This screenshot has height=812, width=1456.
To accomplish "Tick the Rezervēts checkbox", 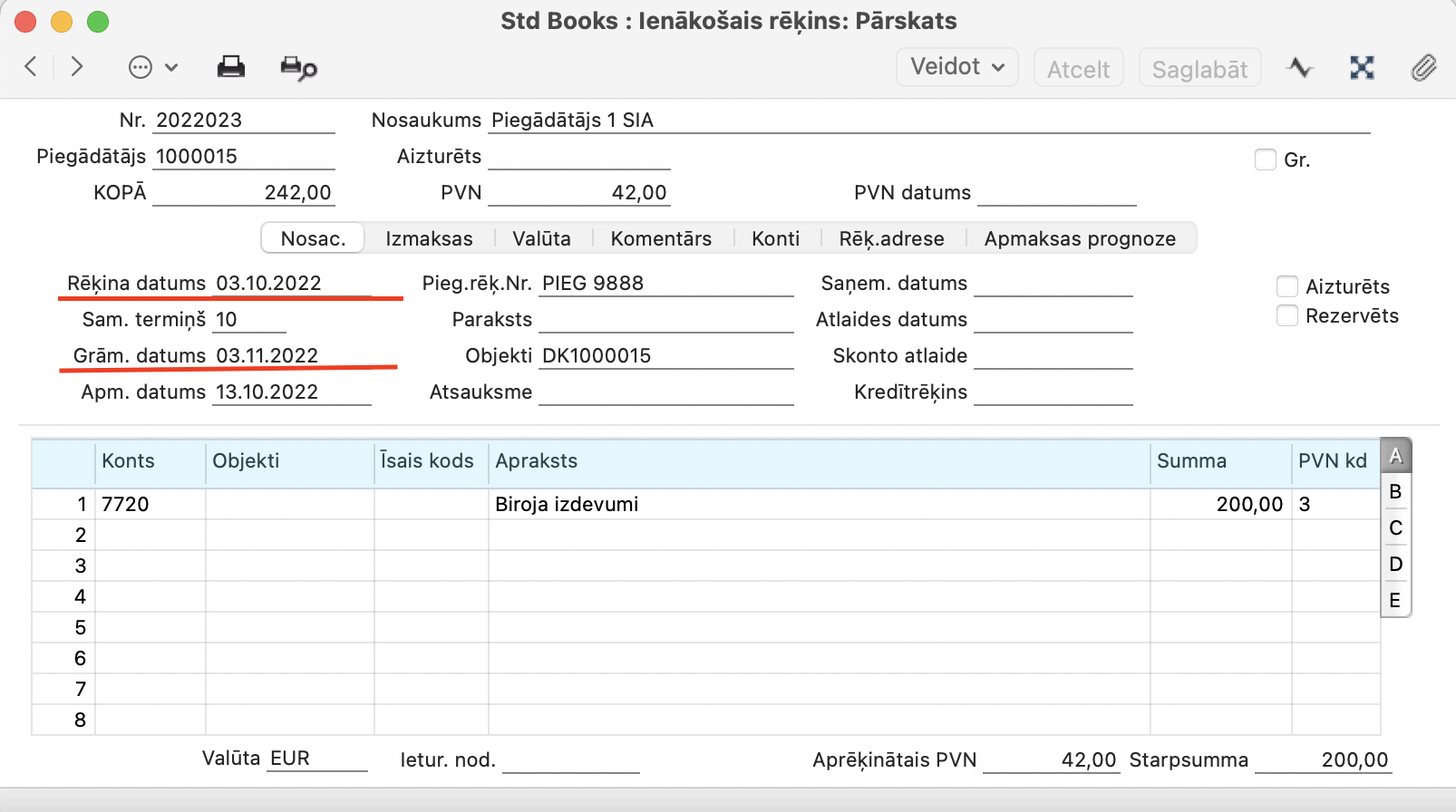I will (1287, 316).
